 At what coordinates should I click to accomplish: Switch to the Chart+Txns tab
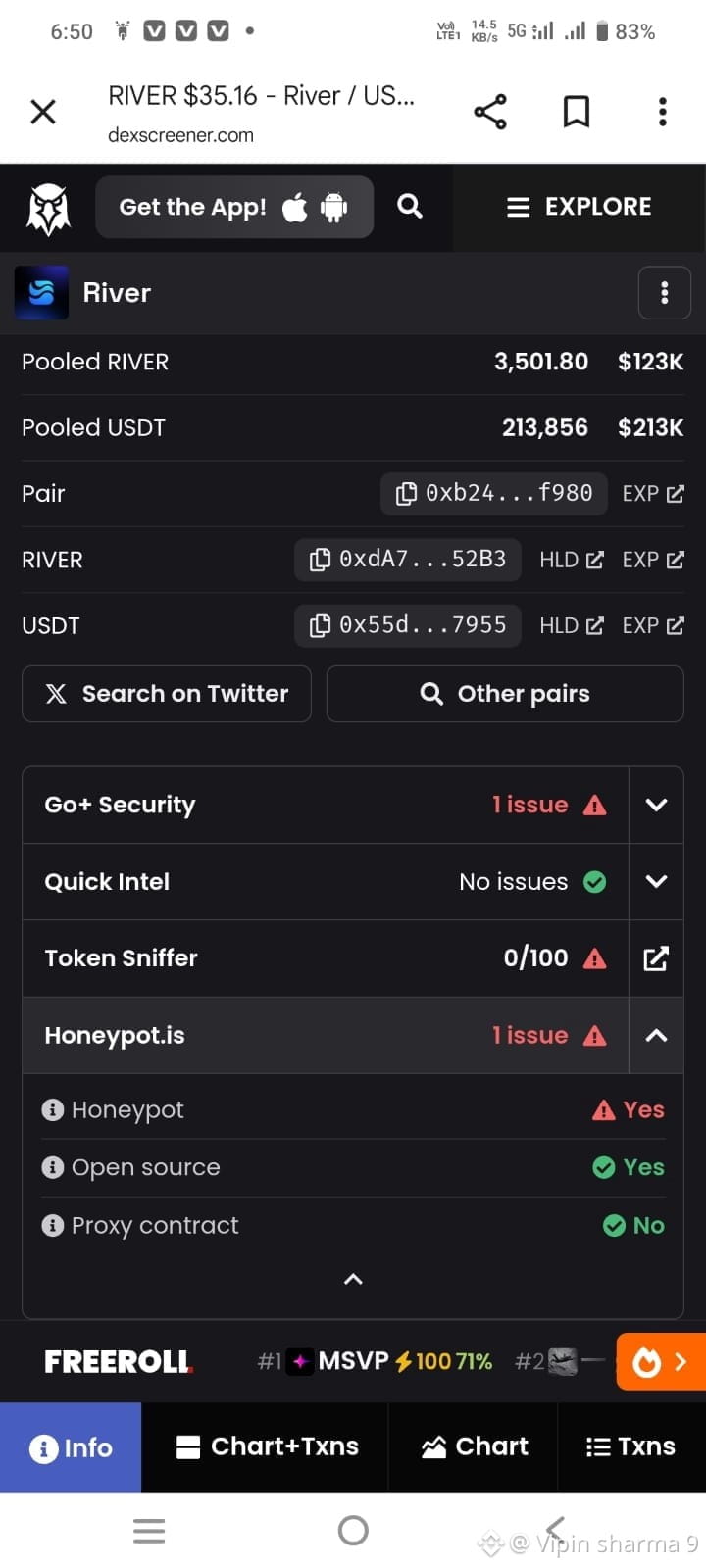(x=267, y=1446)
